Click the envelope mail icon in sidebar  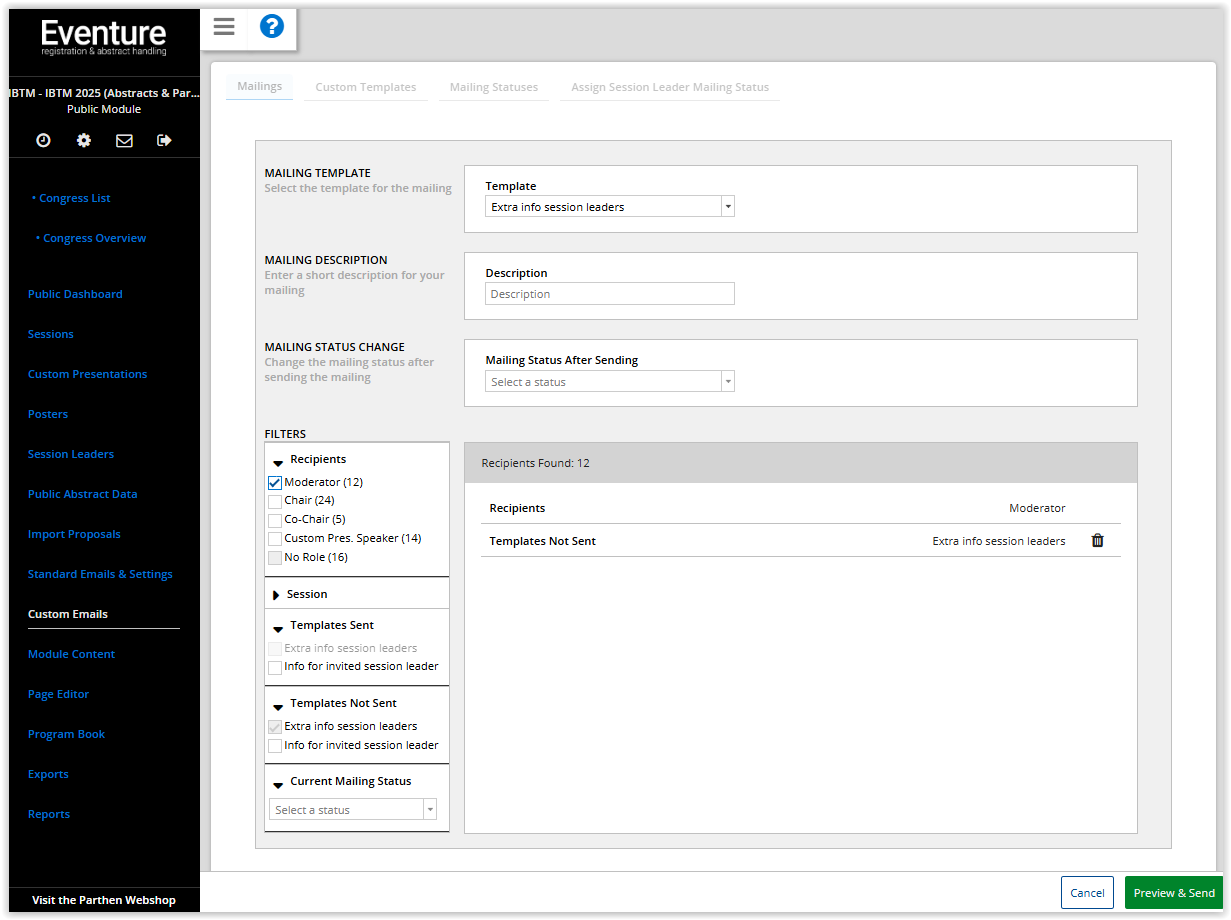click(124, 141)
